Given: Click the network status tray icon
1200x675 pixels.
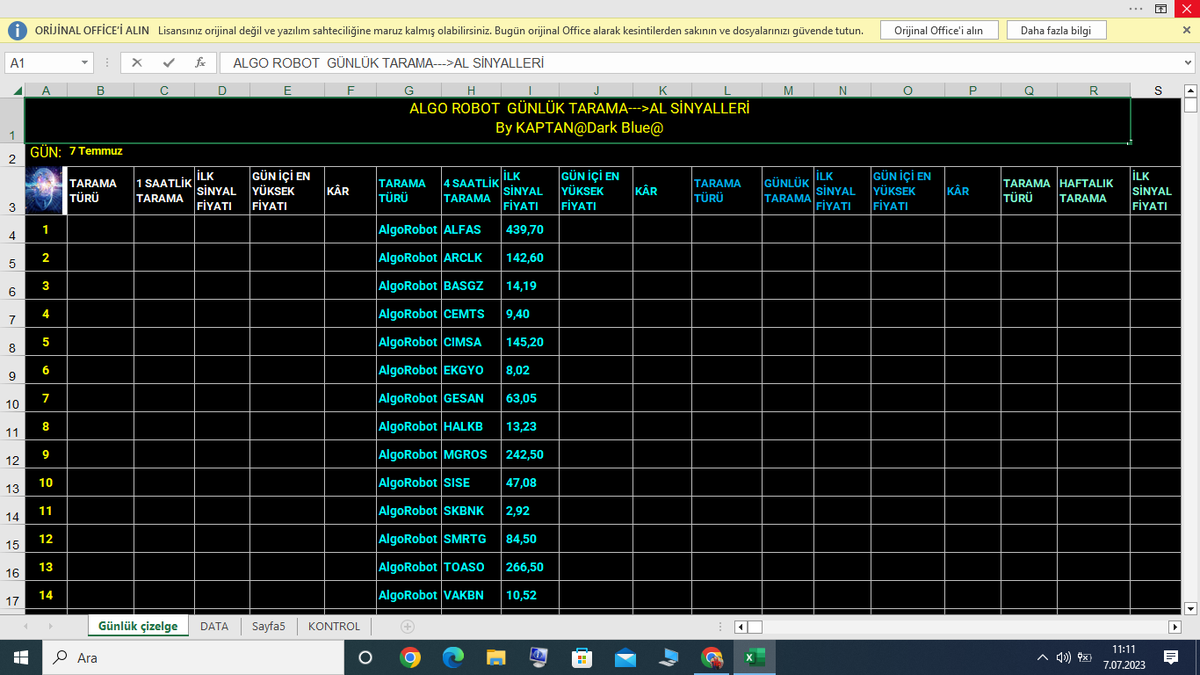Looking at the screenshot, I should 1083,657.
